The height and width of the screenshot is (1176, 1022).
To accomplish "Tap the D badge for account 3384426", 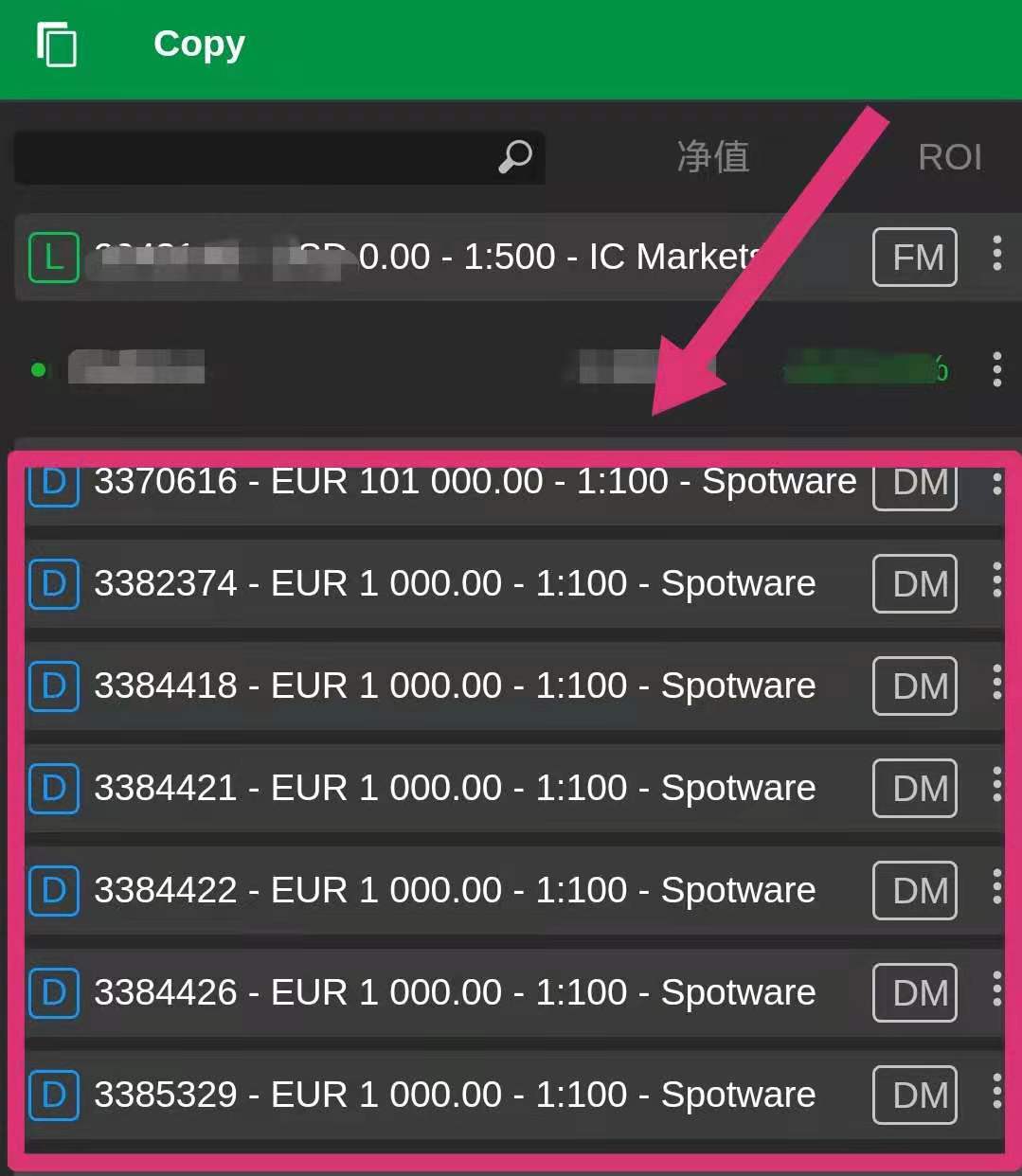I will [54, 992].
